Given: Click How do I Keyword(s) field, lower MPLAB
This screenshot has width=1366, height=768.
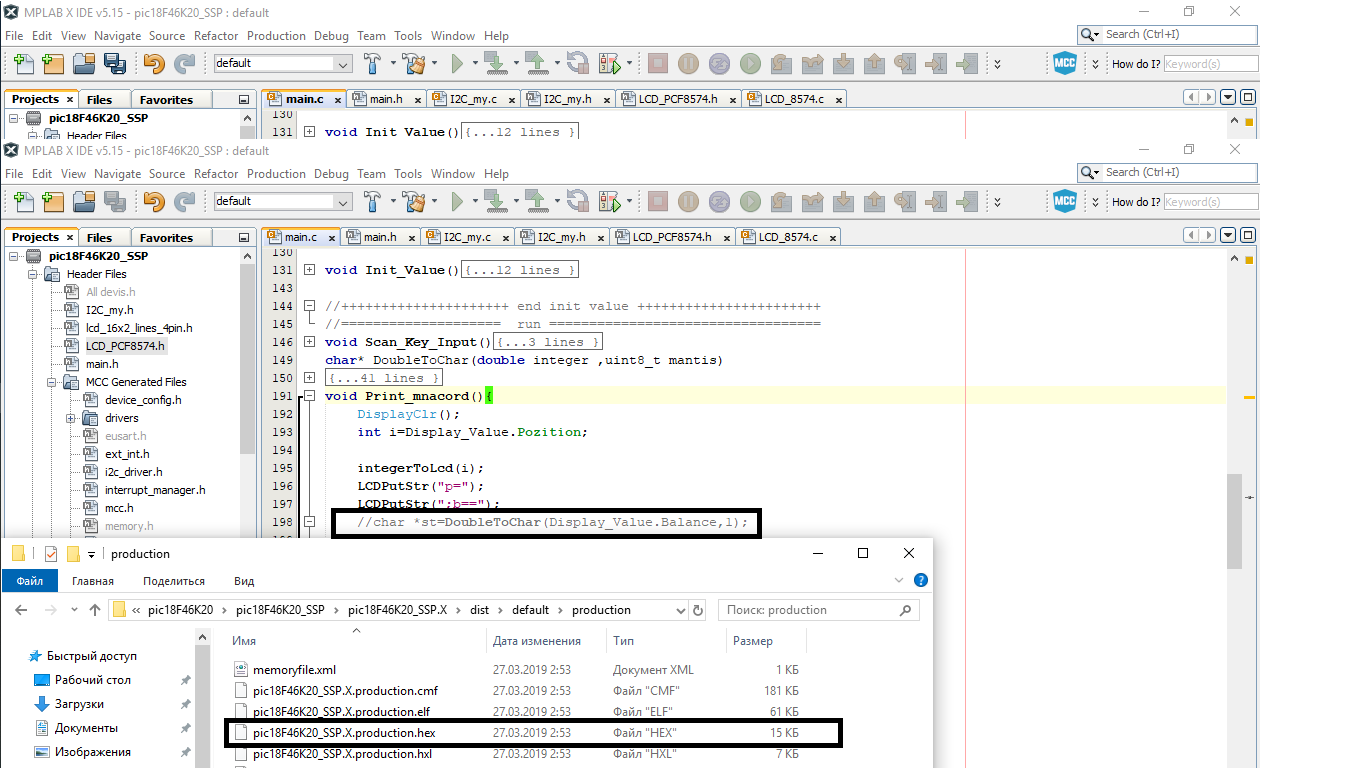Looking at the screenshot, I should click(x=1210, y=202).
